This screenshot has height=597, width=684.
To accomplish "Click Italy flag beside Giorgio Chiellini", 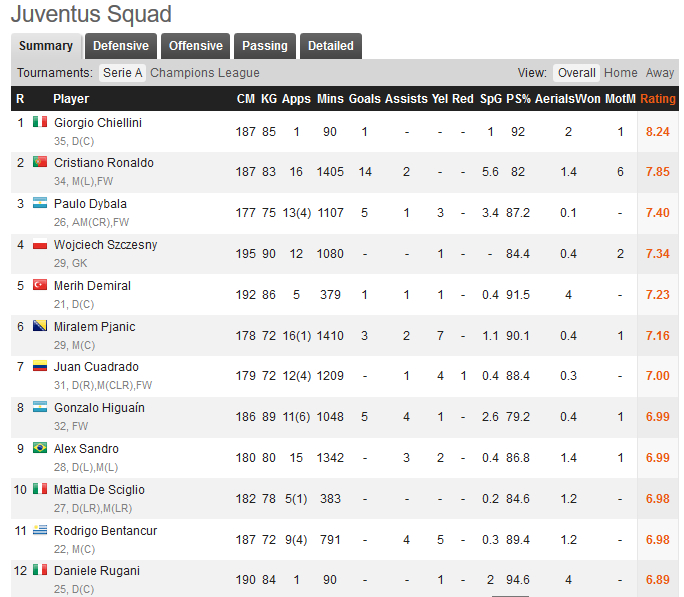I will point(40,122).
